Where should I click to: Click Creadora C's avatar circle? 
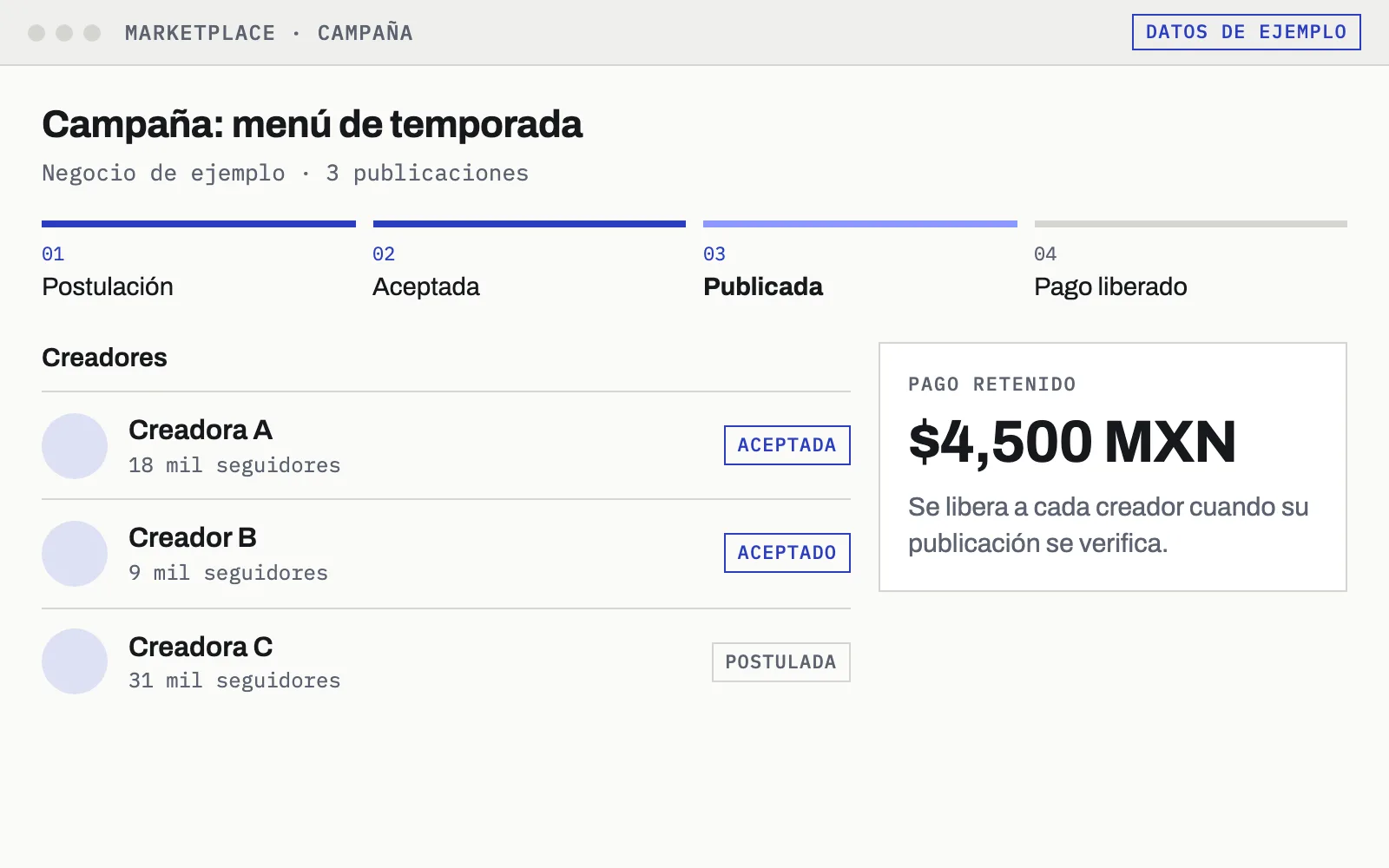coord(75,661)
